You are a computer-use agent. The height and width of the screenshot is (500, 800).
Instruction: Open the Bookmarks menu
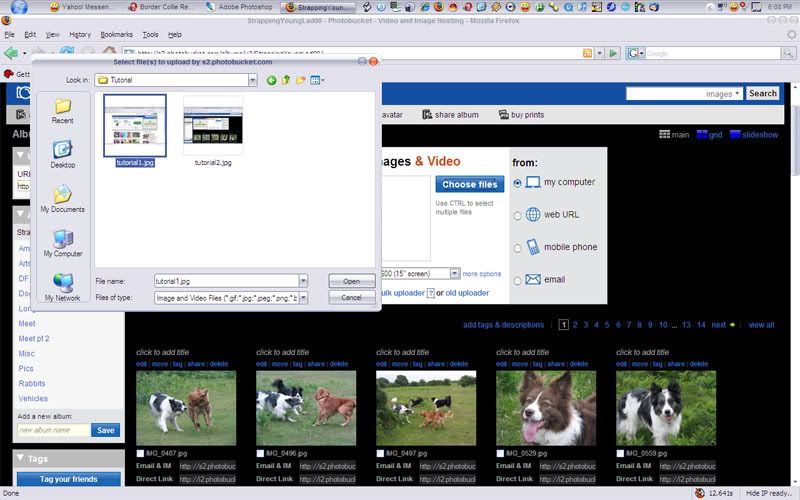click(116, 35)
